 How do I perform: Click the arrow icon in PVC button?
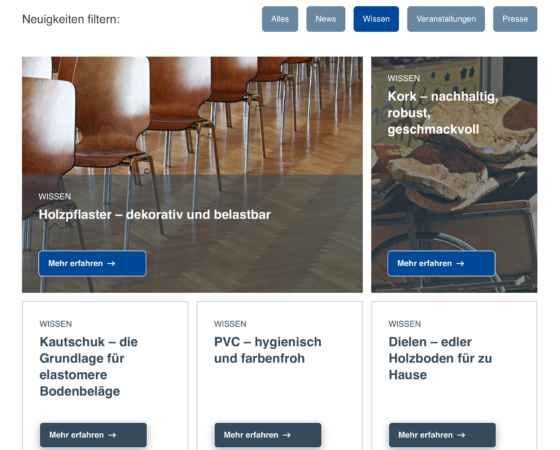287,435
